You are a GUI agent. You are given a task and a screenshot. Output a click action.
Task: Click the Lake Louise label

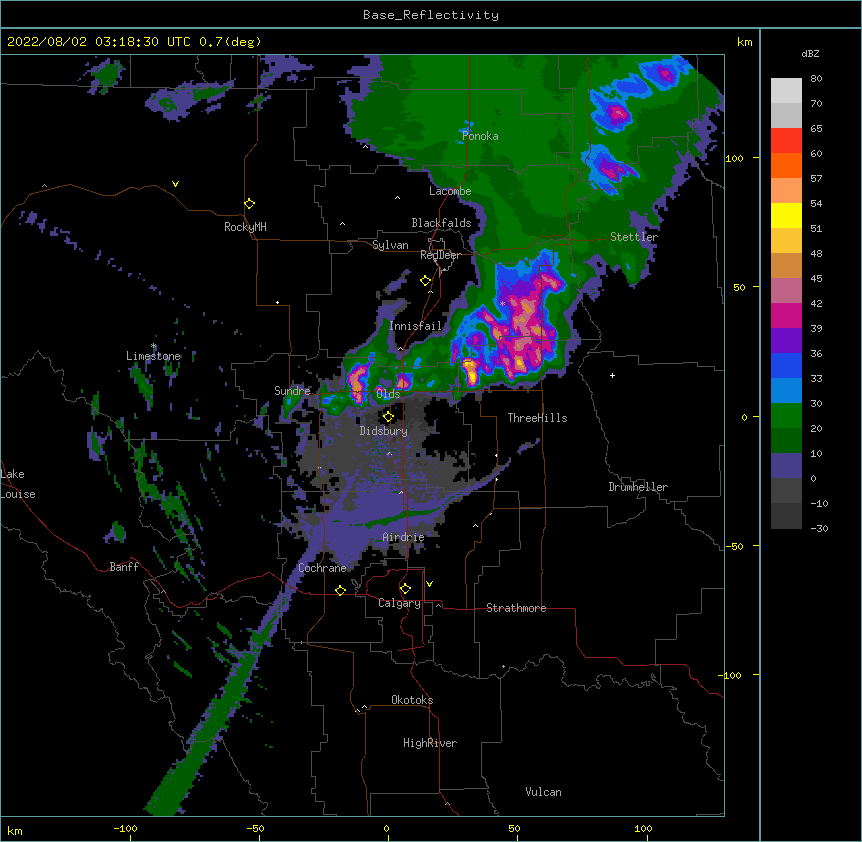click(x=18, y=484)
